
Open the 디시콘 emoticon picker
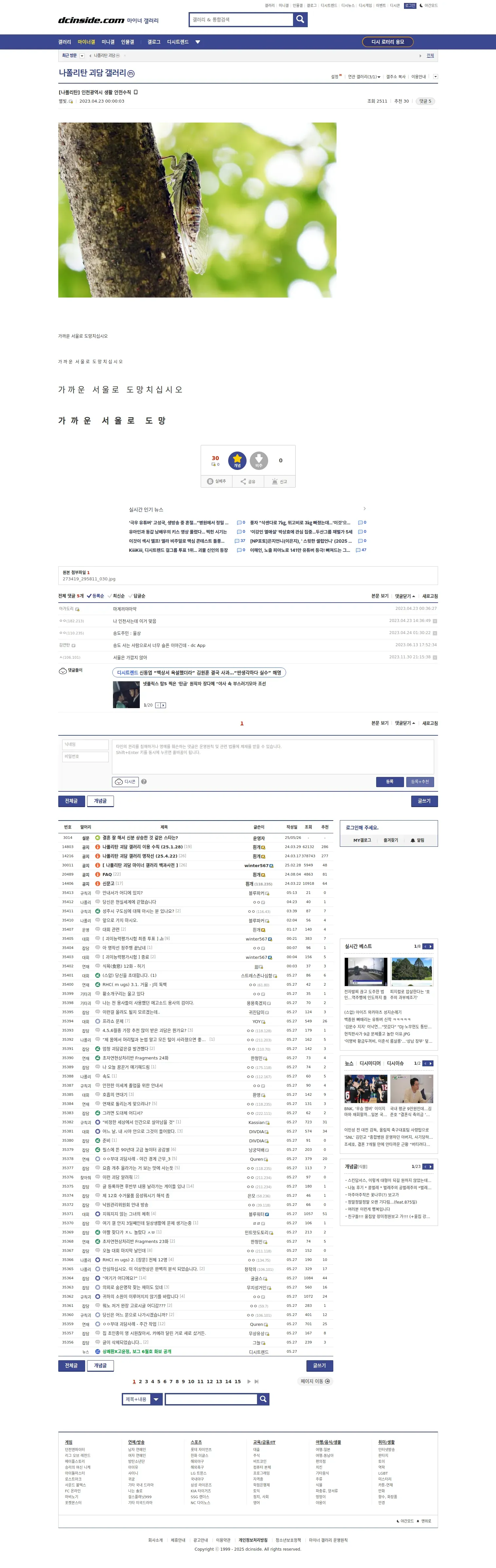tap(125, 782)
